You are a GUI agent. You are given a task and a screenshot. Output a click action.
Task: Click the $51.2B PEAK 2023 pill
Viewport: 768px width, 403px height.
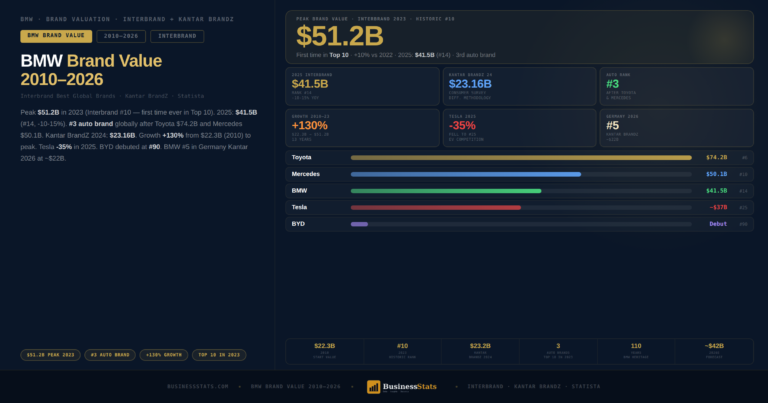click(50, 355)
